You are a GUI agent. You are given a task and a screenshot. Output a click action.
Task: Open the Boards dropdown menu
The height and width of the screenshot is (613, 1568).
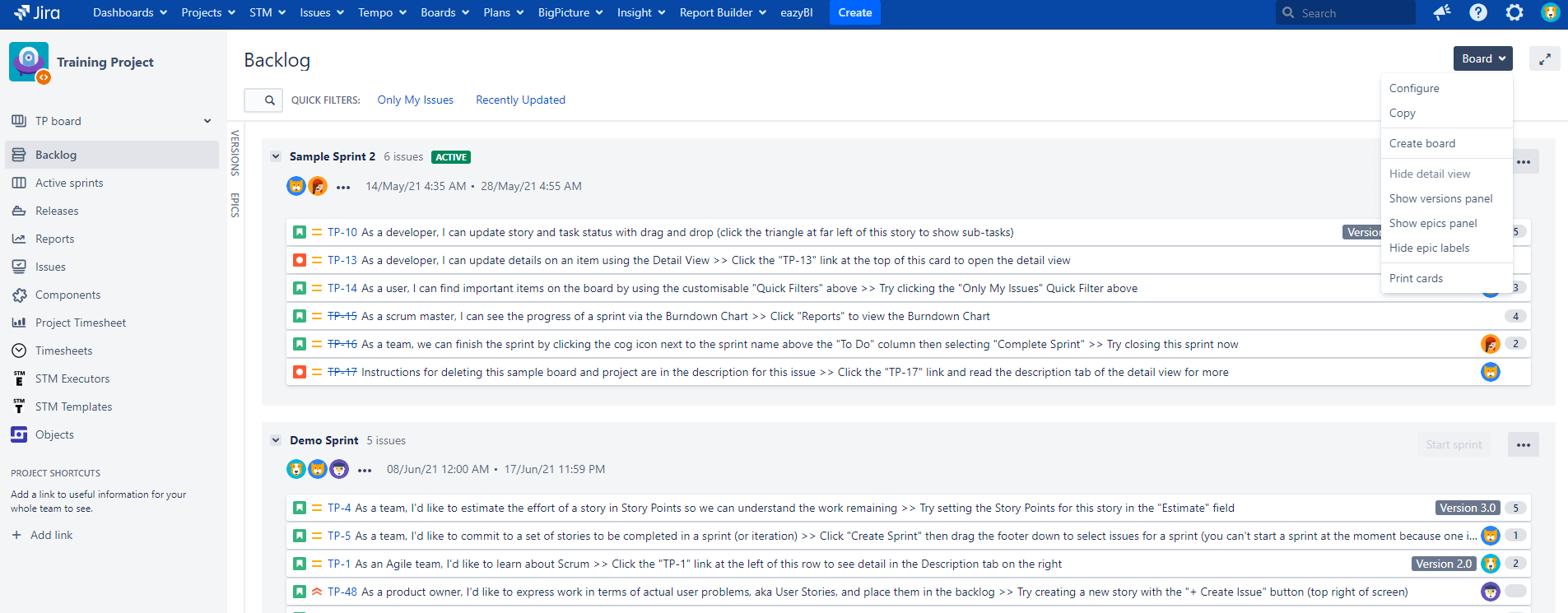[x=444, y=12]
